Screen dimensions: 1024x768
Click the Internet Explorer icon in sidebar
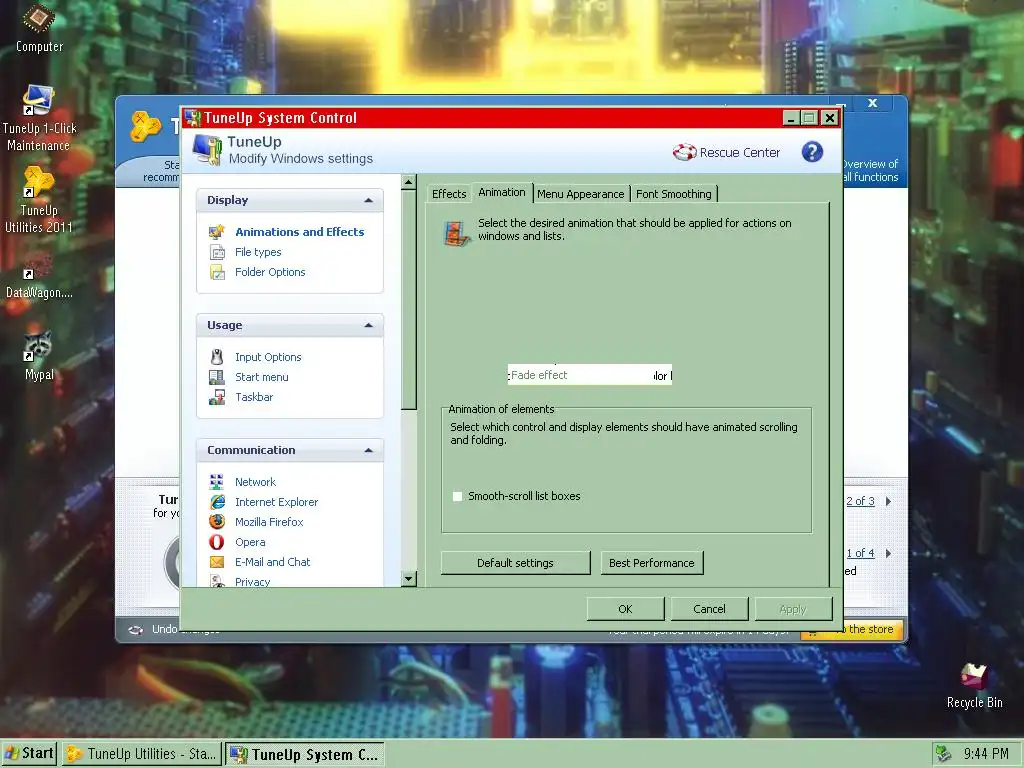[217, 502]
